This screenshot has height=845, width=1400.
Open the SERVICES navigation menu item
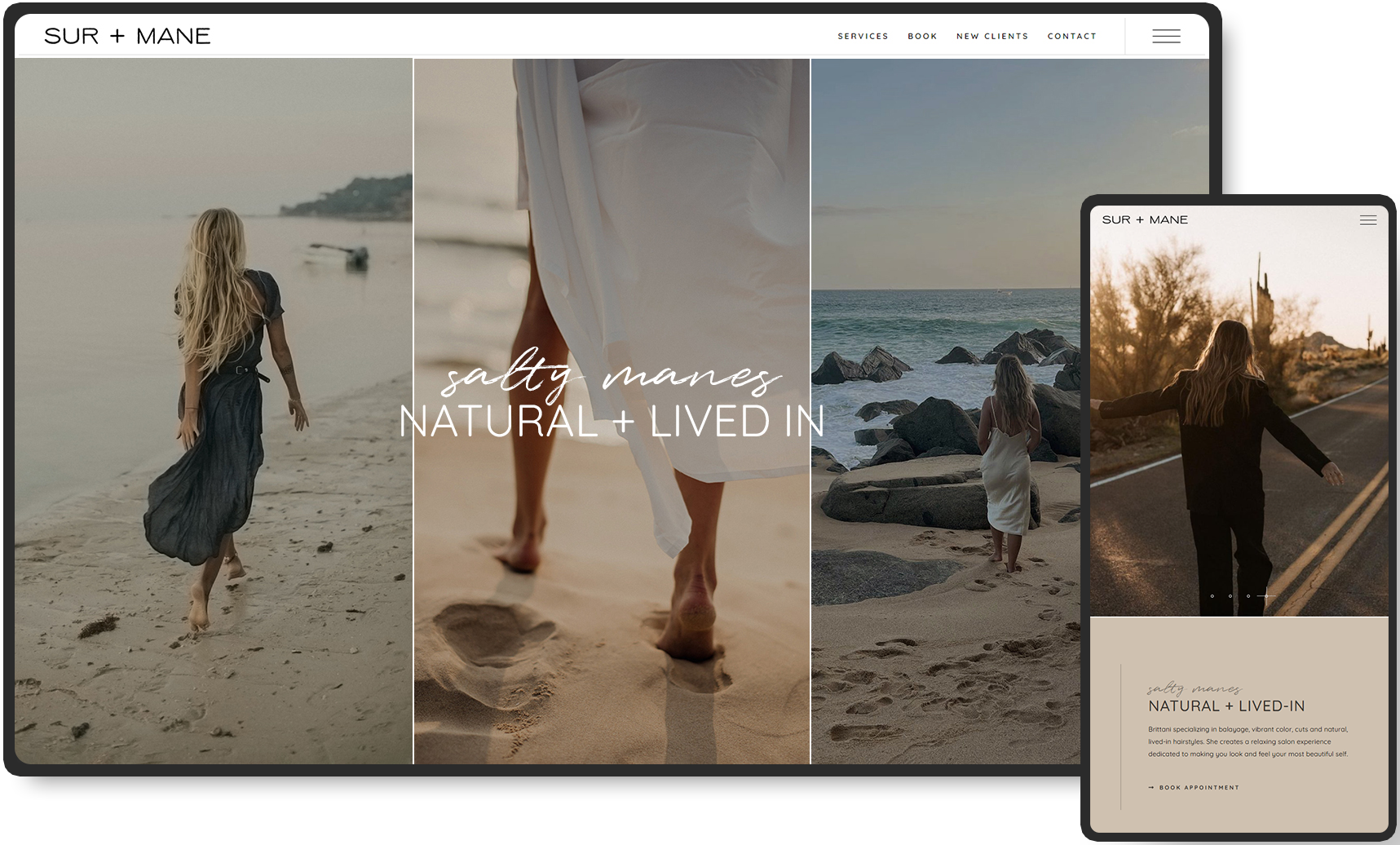[862, 36]
